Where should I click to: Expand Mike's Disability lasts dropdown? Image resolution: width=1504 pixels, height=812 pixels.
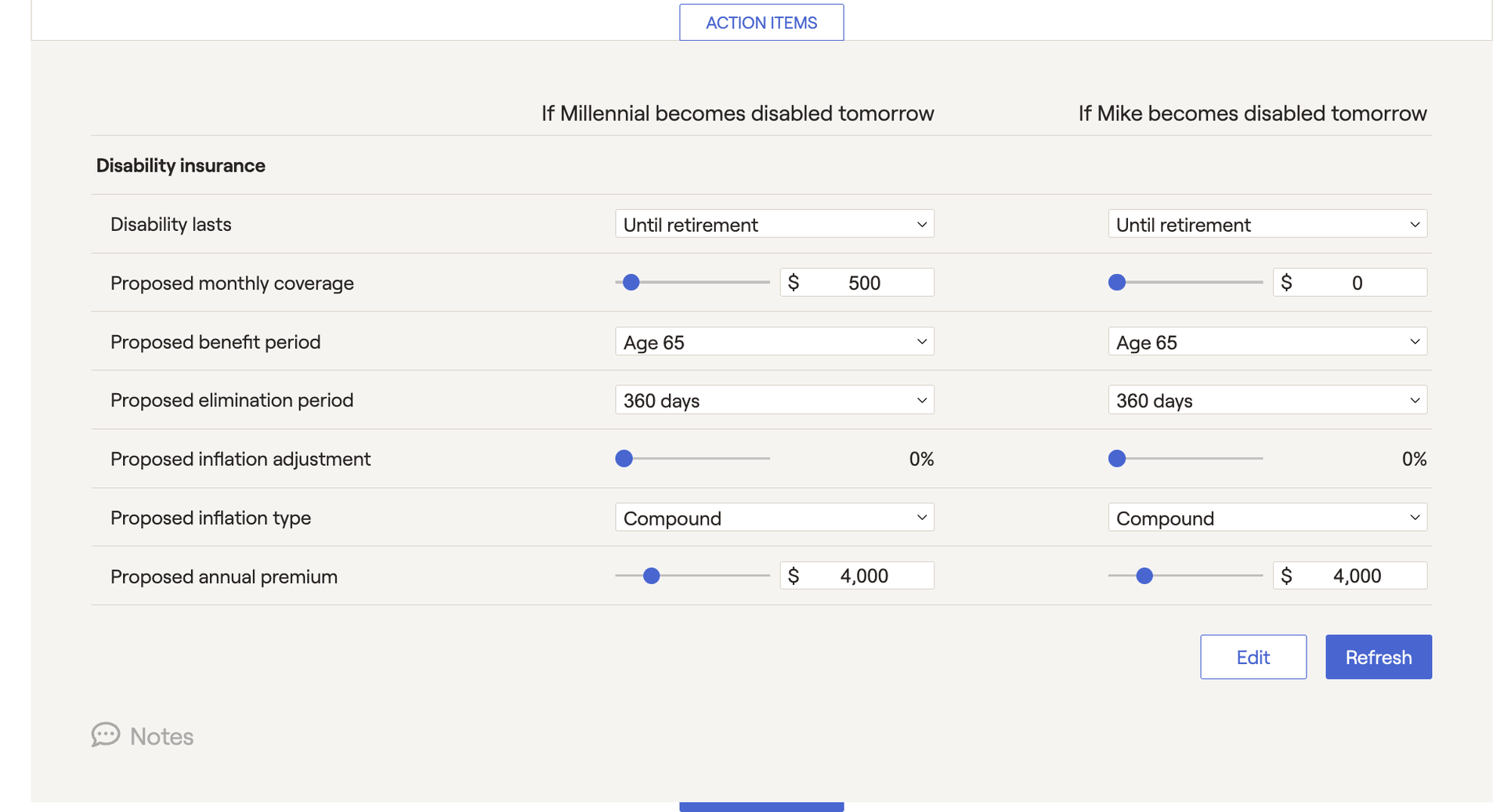pyautogui.click(x=1267, y=224)
